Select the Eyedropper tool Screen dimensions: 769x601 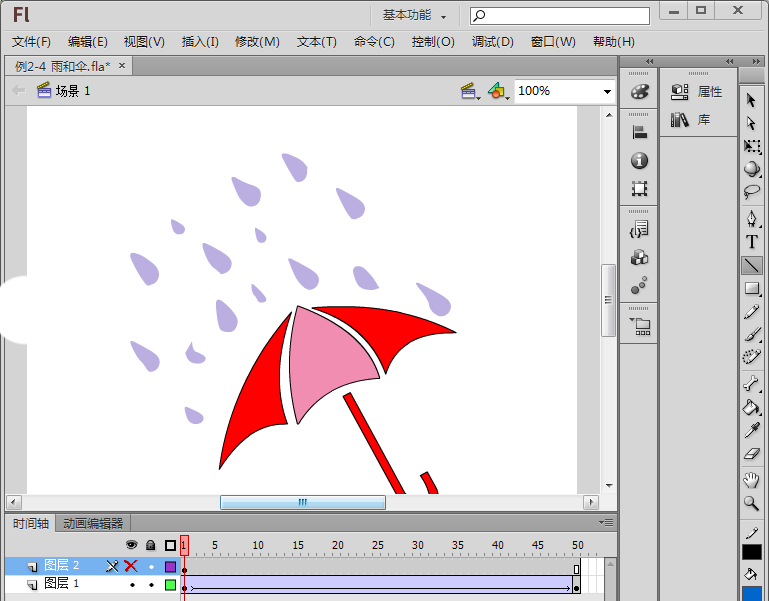[x=751, y=430]
